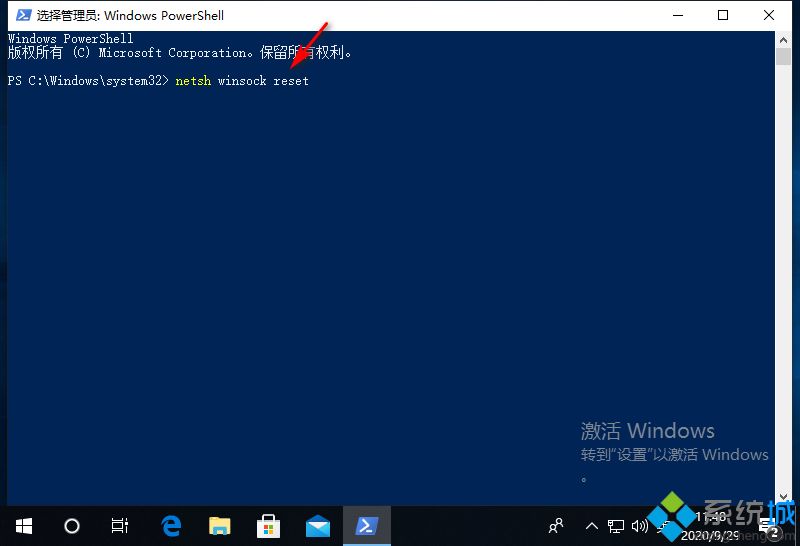Click the 'Windows PowerShell' header line in console
The height and width of the screenshot is (546, 800).
pos(70,39)
